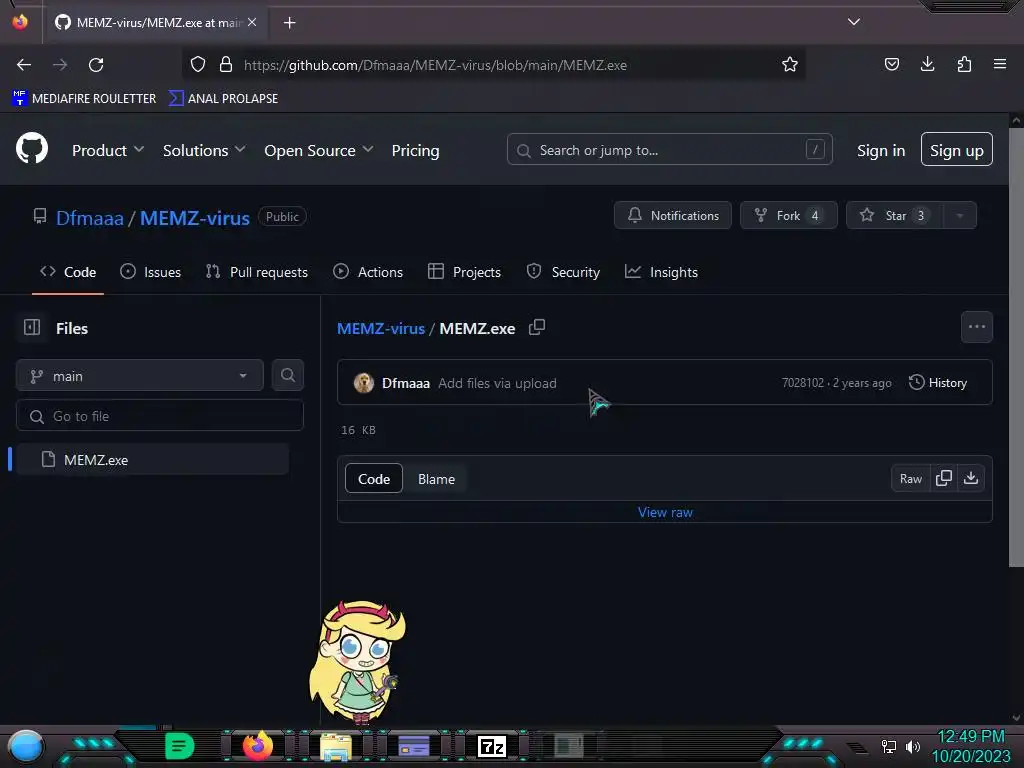Open the Start orb on the taskbar
The image size is (1024, 768).
coord(25,746)
